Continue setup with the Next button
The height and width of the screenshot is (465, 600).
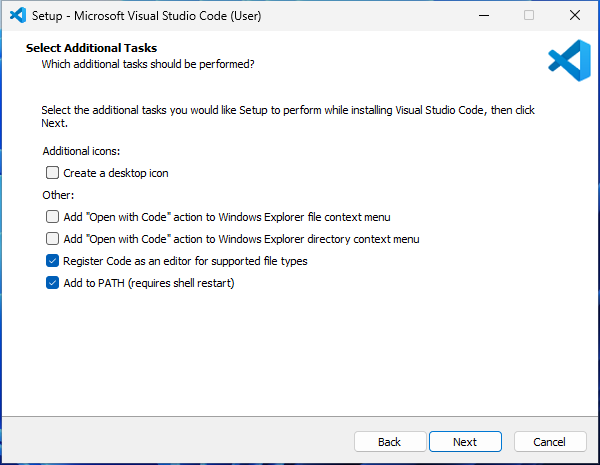tap(465, 442)
